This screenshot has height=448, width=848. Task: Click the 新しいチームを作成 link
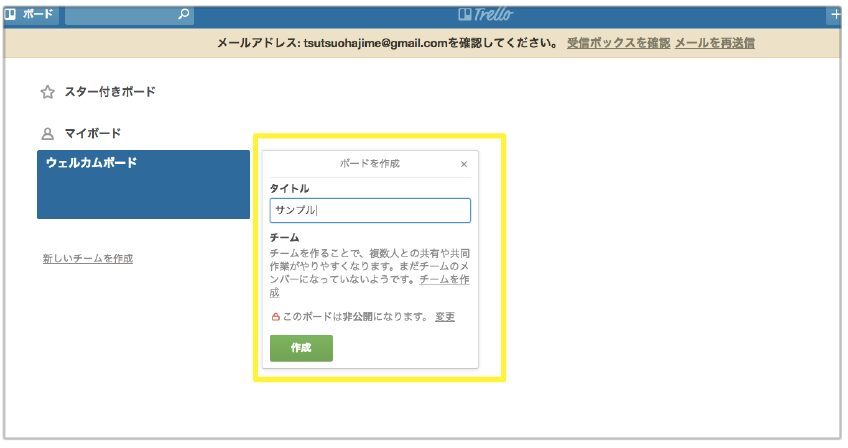pyautogui.click(x=88, y=258)
